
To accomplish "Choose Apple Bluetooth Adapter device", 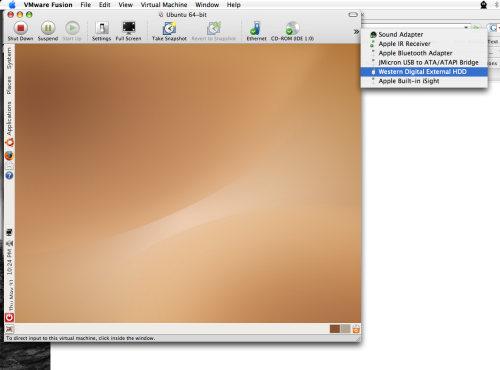I will [424, 53].
